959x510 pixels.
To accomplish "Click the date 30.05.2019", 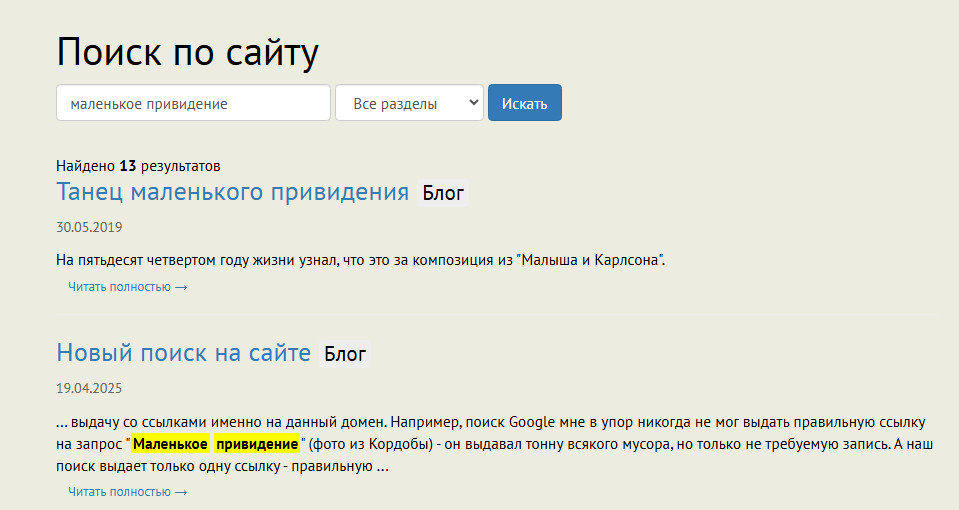I will pos(89,227).
